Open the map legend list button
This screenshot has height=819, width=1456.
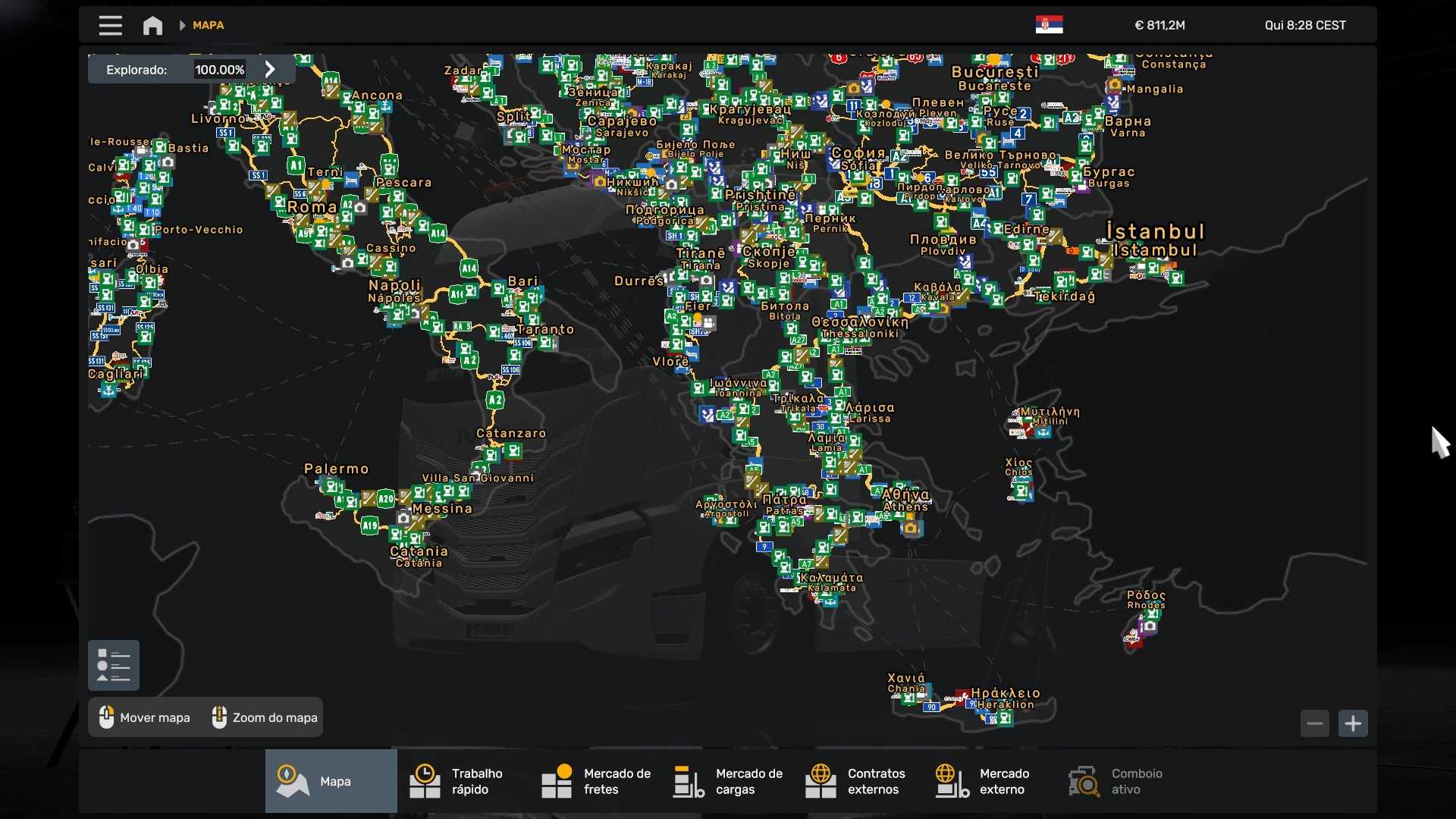click(x=114, y=665)
